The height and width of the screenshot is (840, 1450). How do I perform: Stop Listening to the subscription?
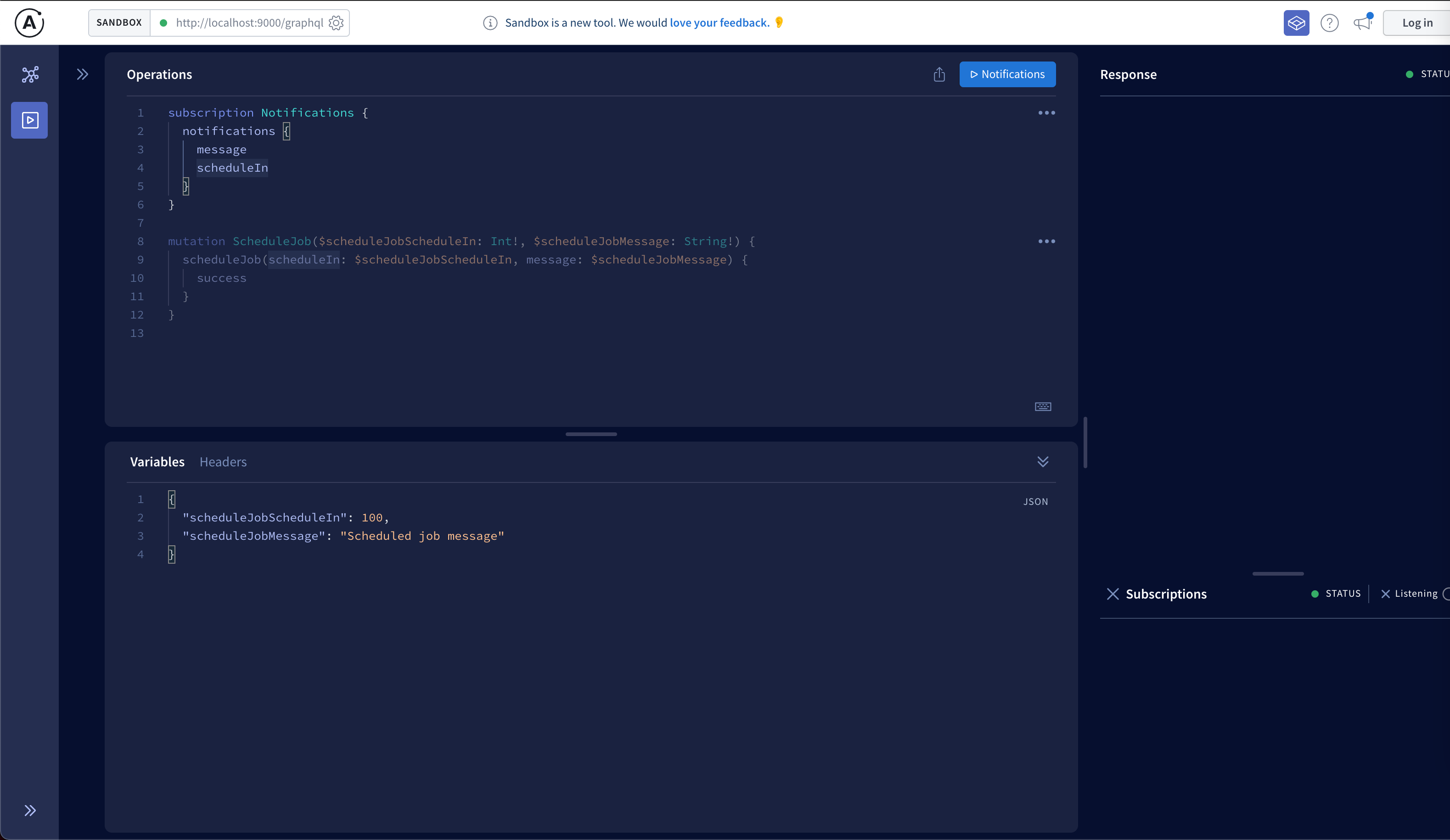click(1386, 594)
